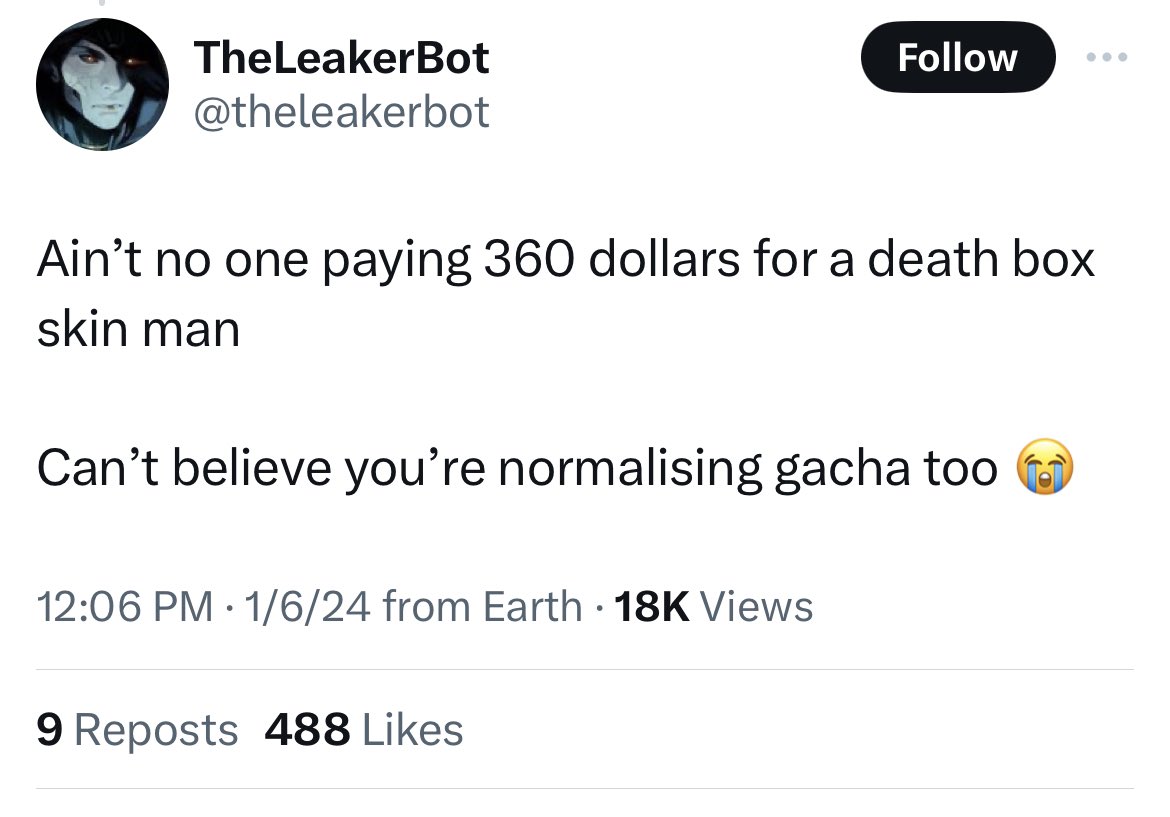Show the list of 488 Likes
This screenshot has width=1170, height=817.
pos(364,730)
